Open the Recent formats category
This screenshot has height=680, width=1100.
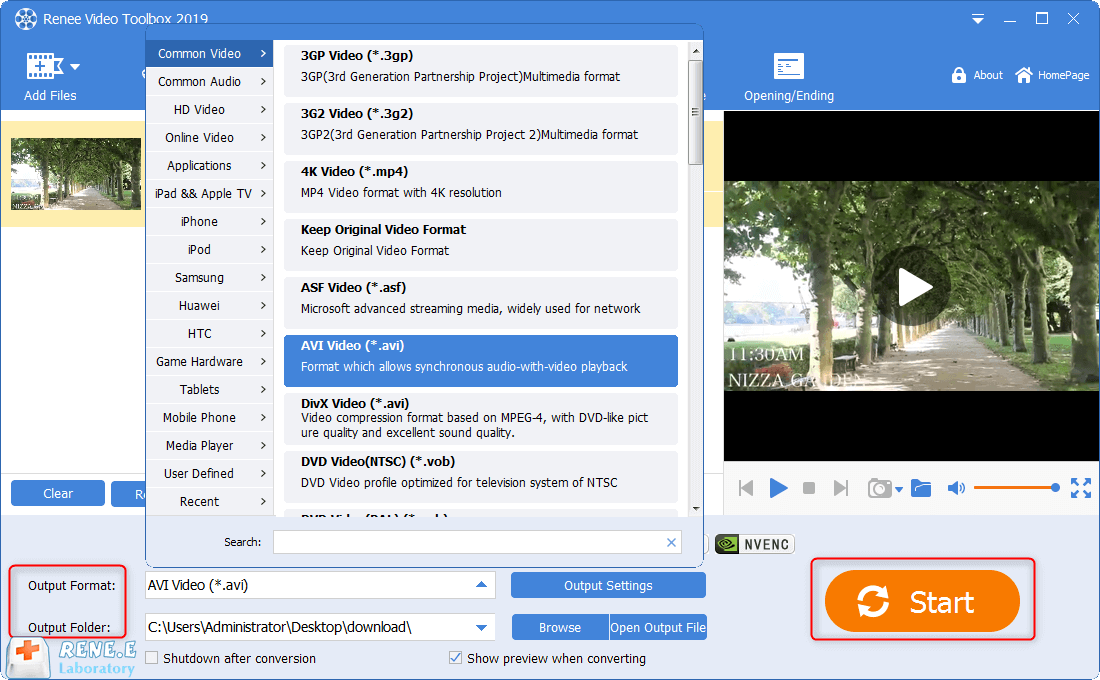click(209, 502)
